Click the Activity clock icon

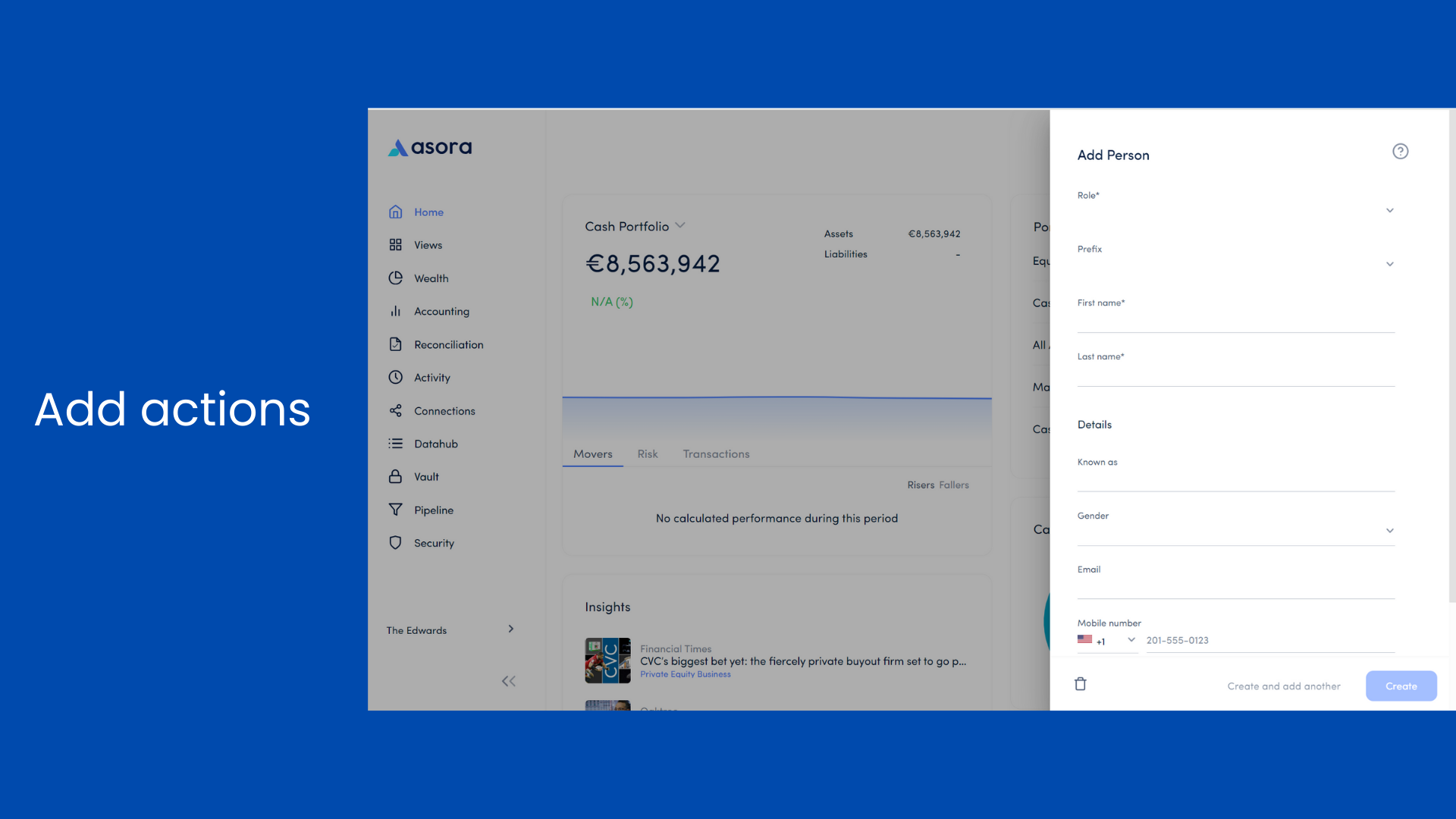395,378
